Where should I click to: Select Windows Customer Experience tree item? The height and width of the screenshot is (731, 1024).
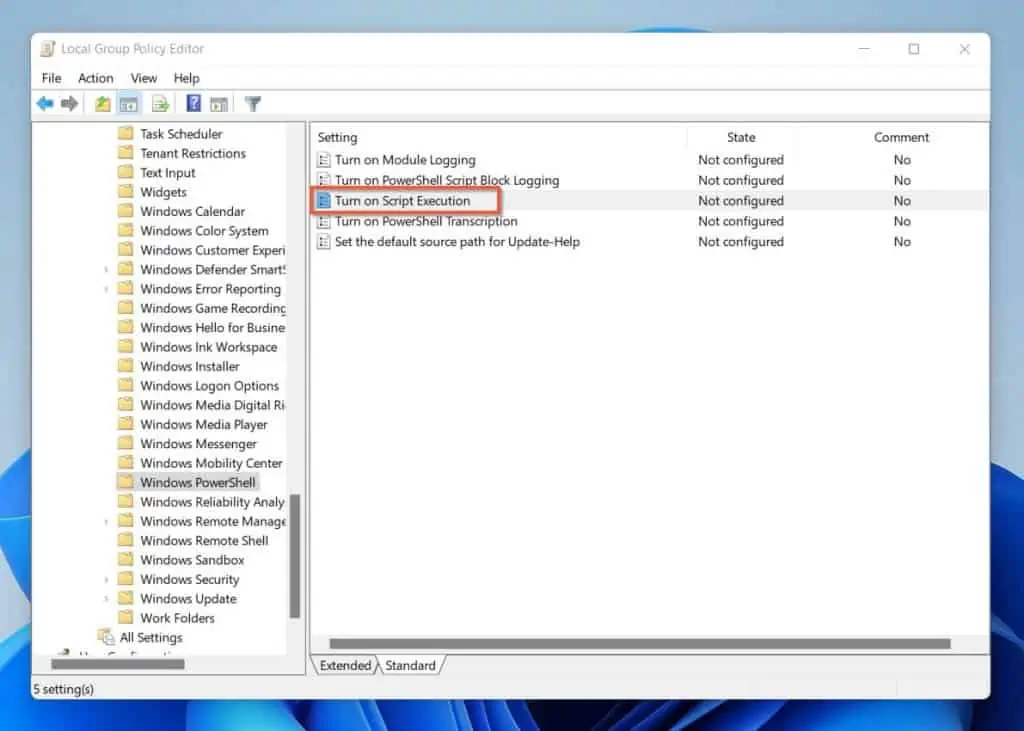click(x=212, y=250)
